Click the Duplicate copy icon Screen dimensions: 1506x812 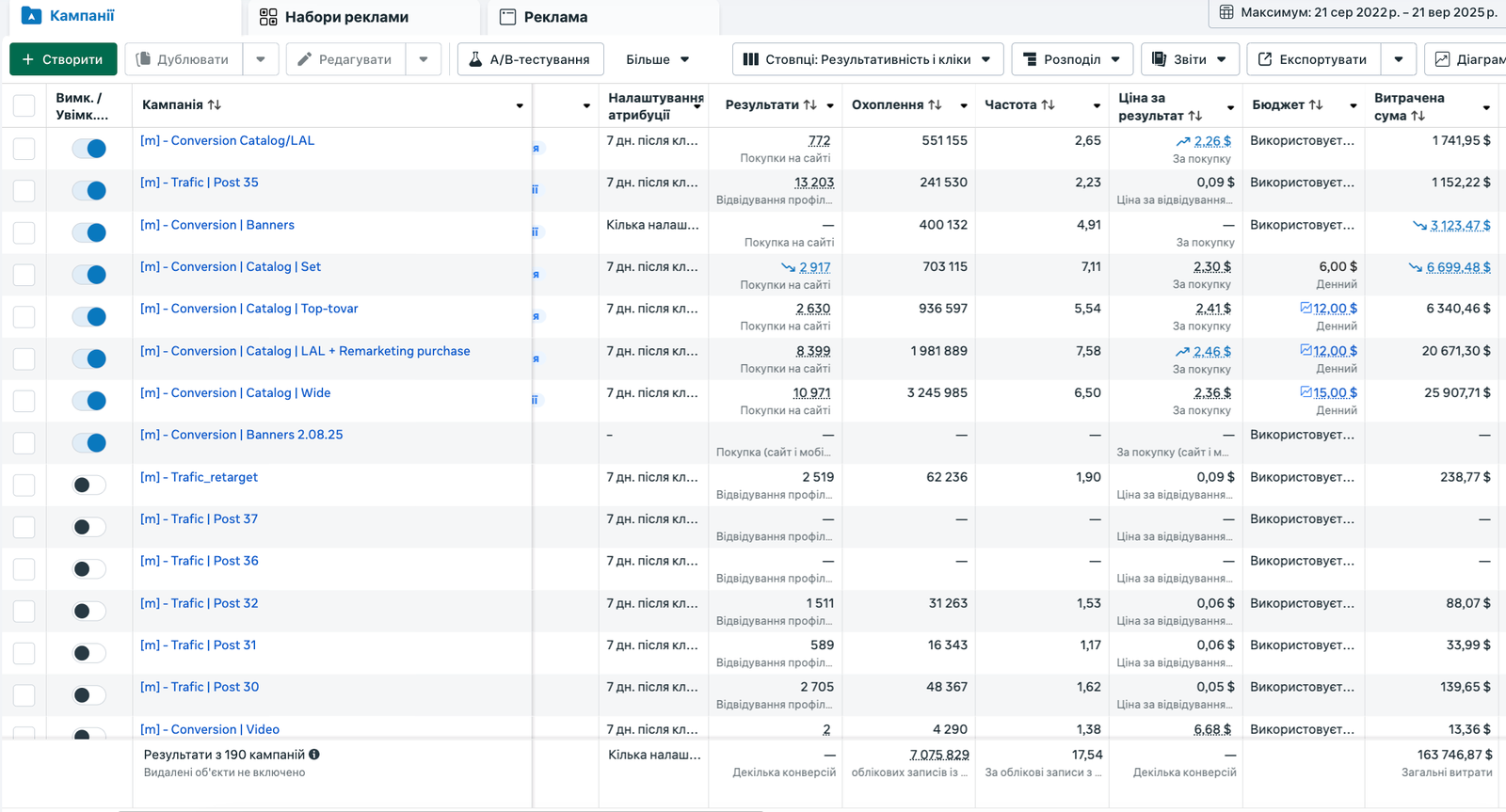point(143,59)
